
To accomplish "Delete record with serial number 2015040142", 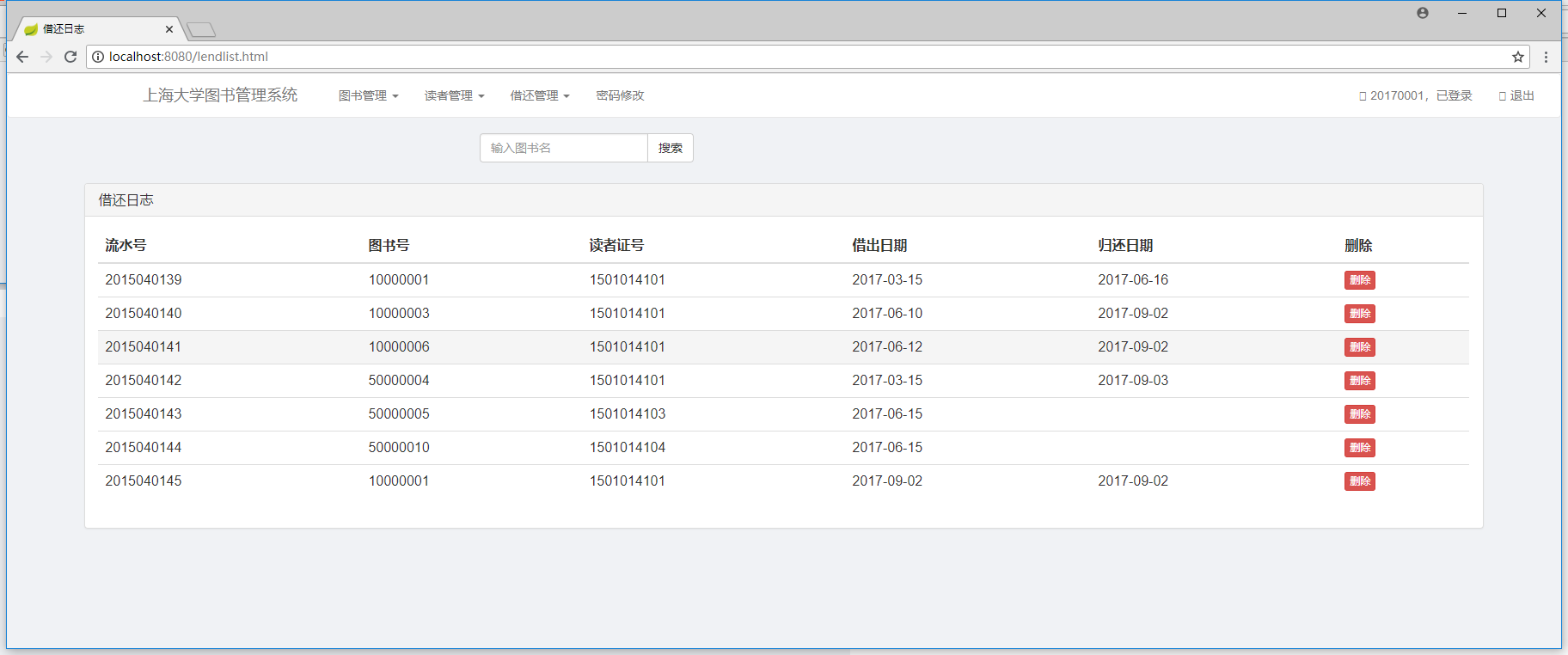I will coord(1359,381).
